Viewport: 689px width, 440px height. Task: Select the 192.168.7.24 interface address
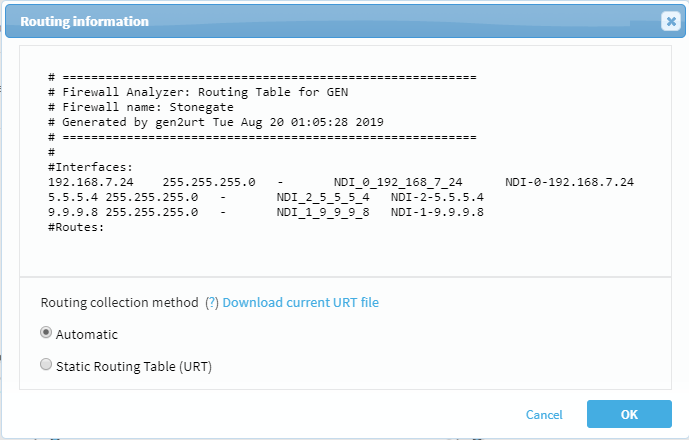pyautogui.click(x=90, y=182)
